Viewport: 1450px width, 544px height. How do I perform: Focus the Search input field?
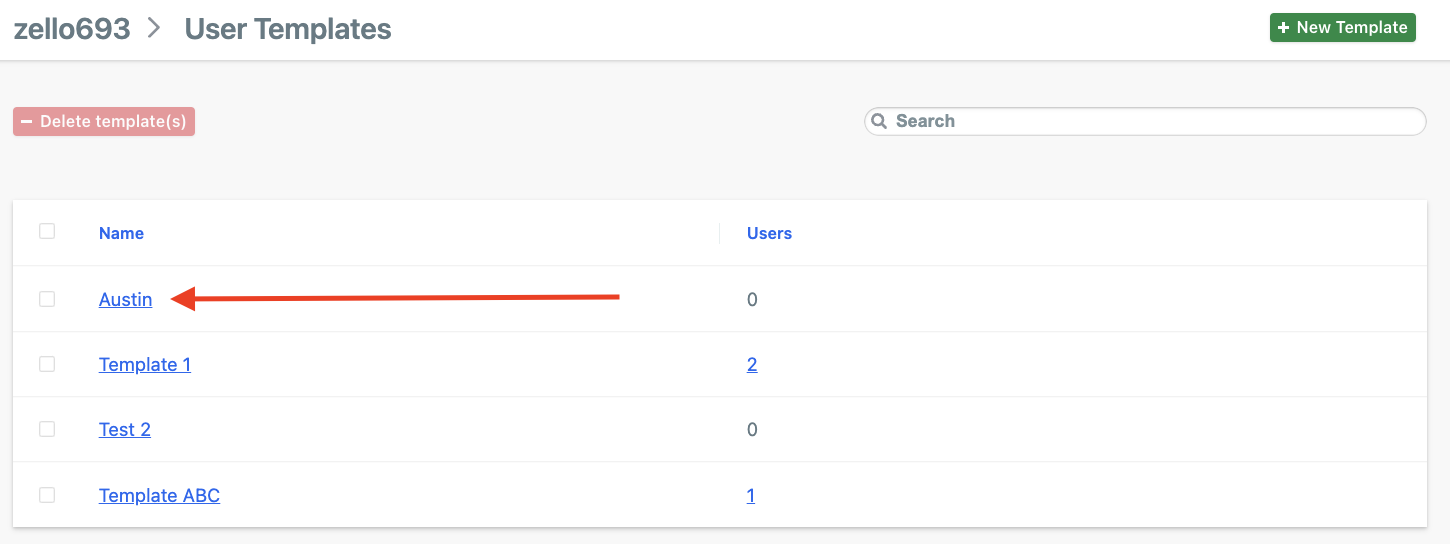(x=1145, y=121)
